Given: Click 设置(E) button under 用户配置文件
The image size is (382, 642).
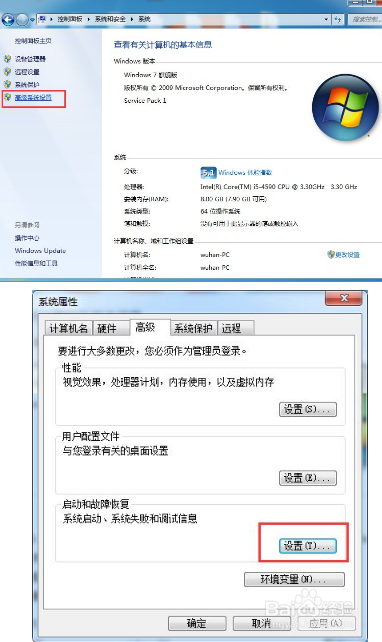Looking at the screenshot, I should 308,478.
